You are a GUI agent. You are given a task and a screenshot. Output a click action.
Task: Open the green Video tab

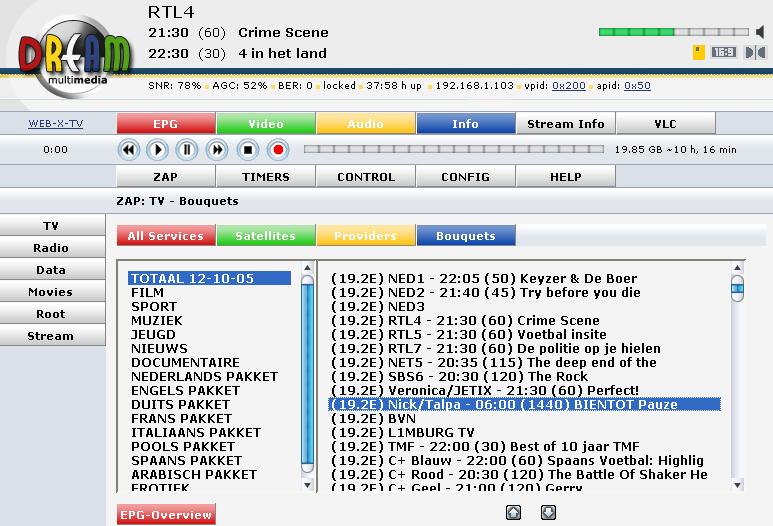coord(266,124)
